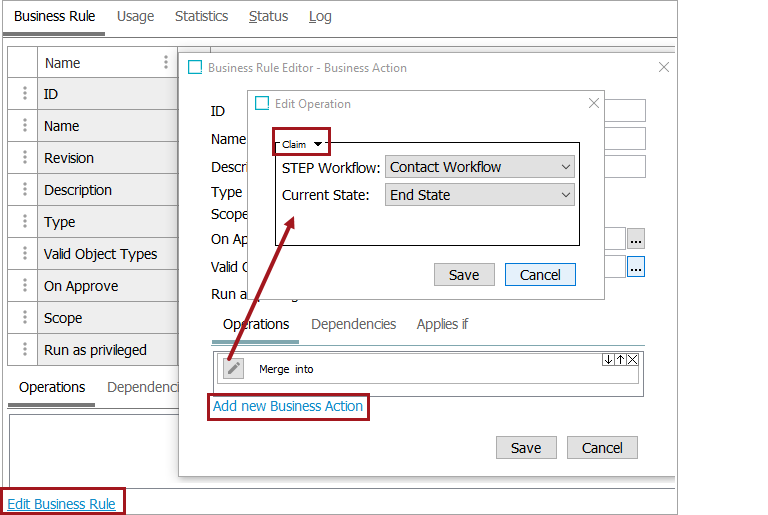
Task: Move the Merge into operation down
Action: pyautogui.click(x=608, y=360)
